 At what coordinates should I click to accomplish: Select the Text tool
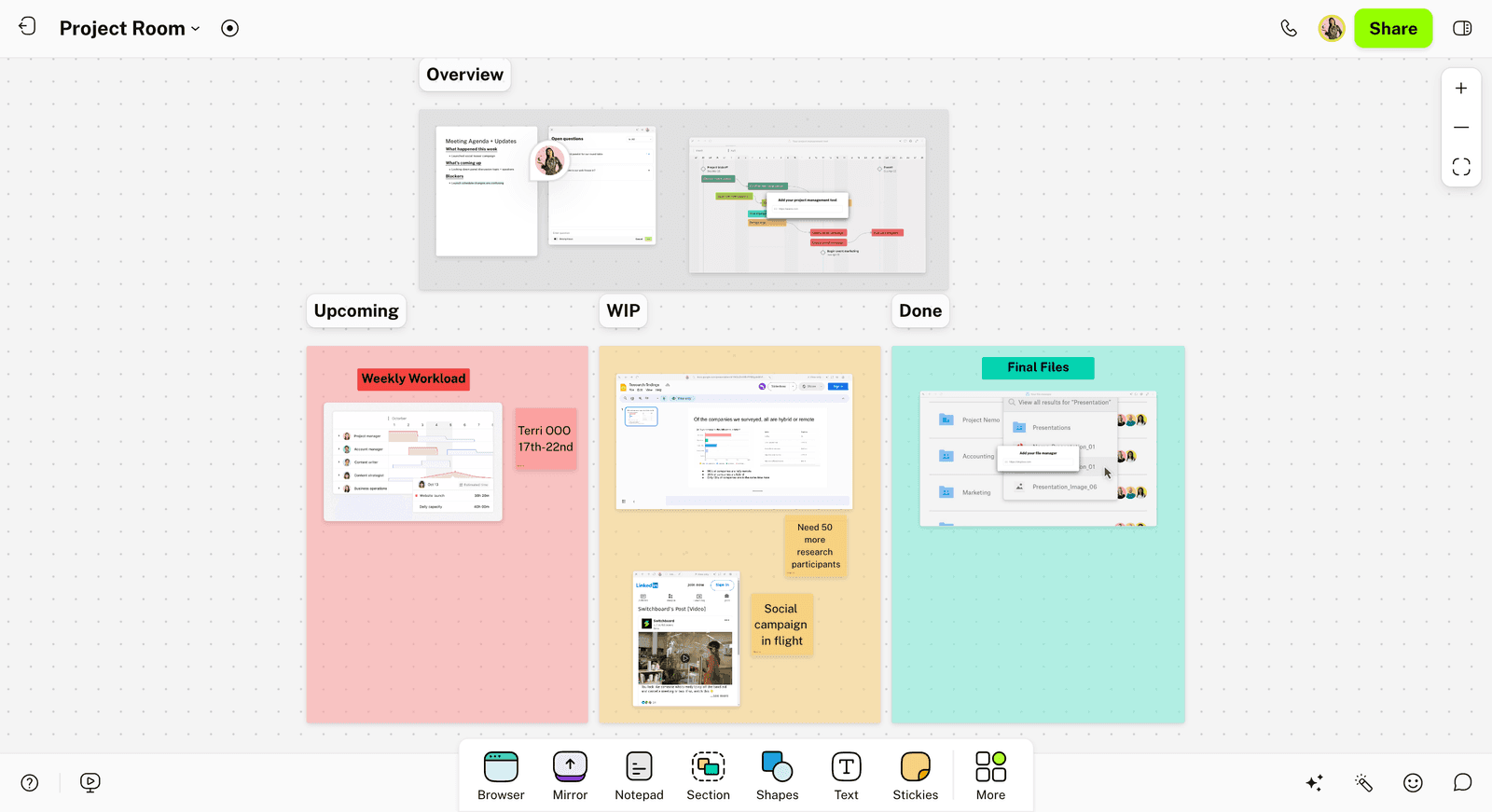coord(846,776)
